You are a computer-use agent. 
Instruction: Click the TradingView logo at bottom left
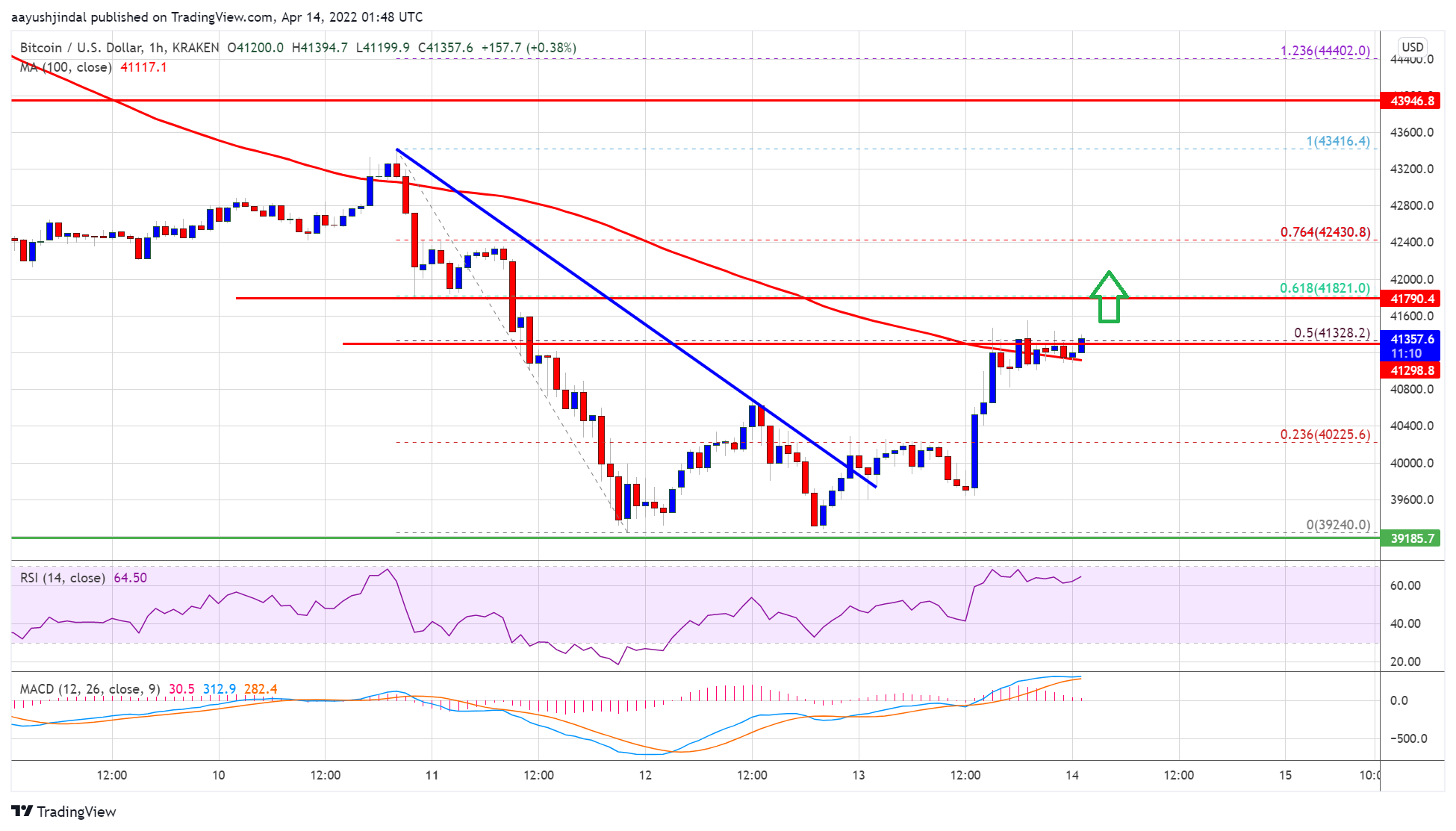64,812
